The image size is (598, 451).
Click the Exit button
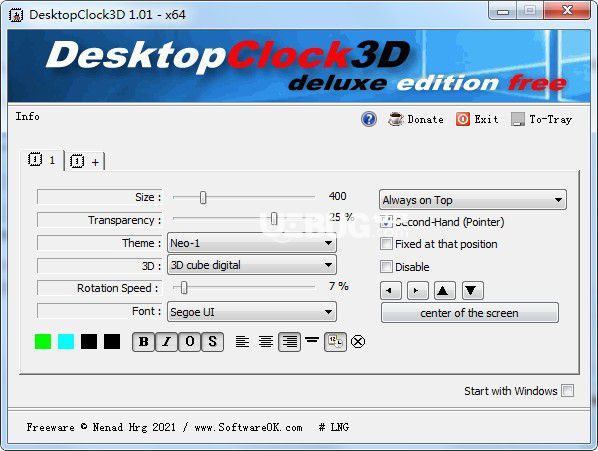tap(477, 119)
